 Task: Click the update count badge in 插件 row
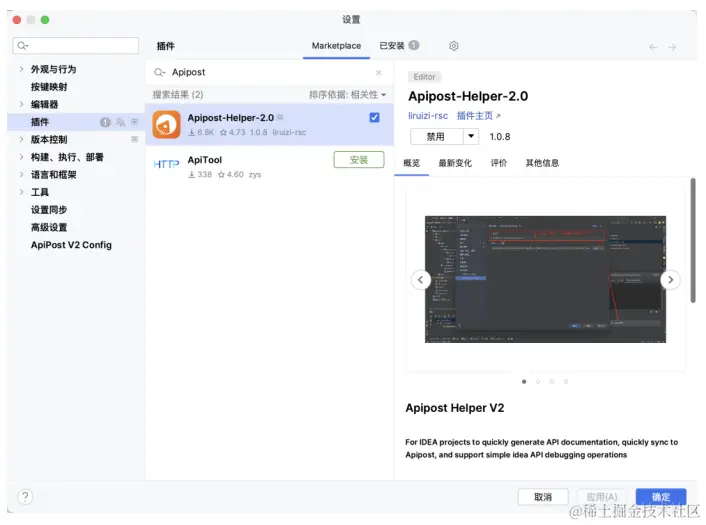coord(105,122)
